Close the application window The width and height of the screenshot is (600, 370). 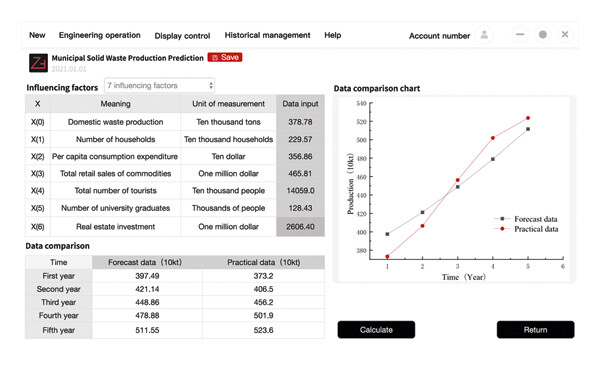coord(565,34)
